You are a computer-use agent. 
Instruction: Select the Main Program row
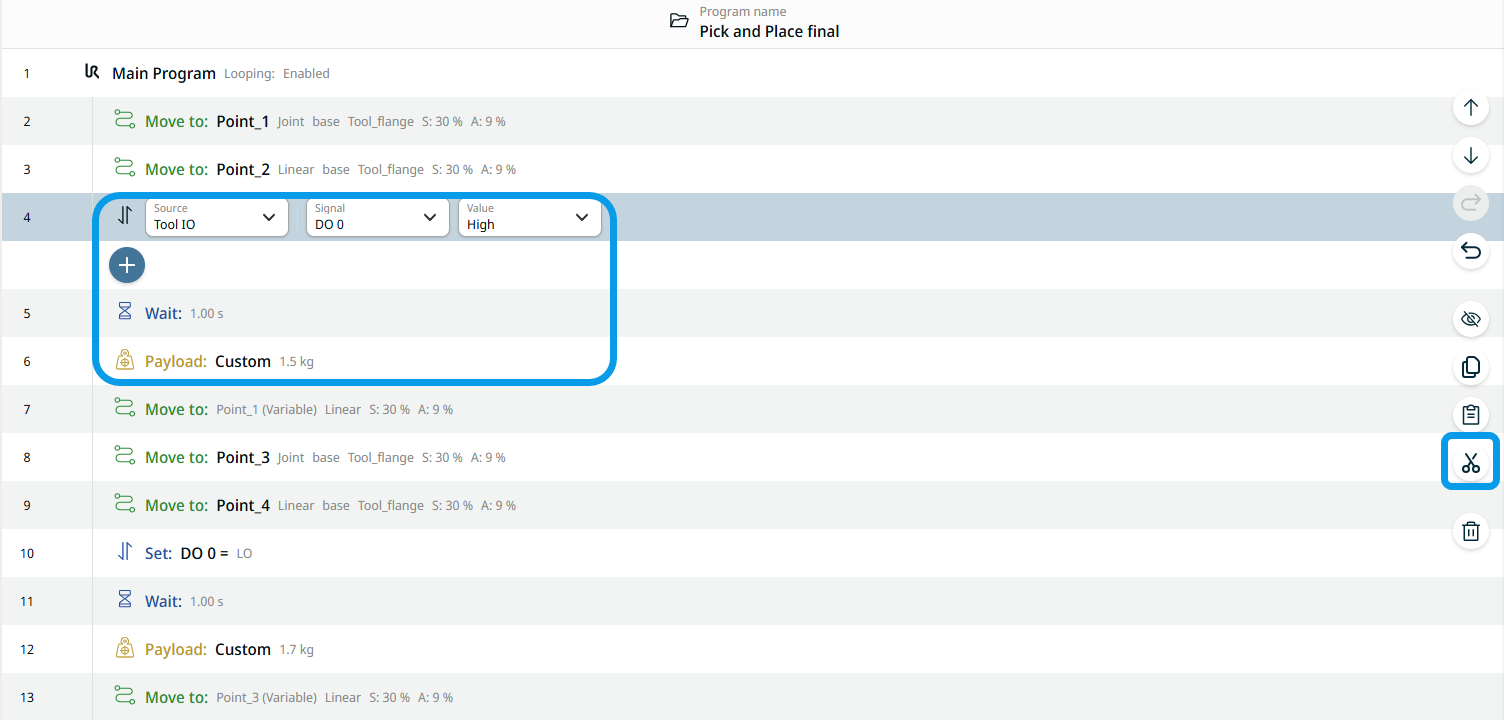pyautogui.click(x=164, y=73)
